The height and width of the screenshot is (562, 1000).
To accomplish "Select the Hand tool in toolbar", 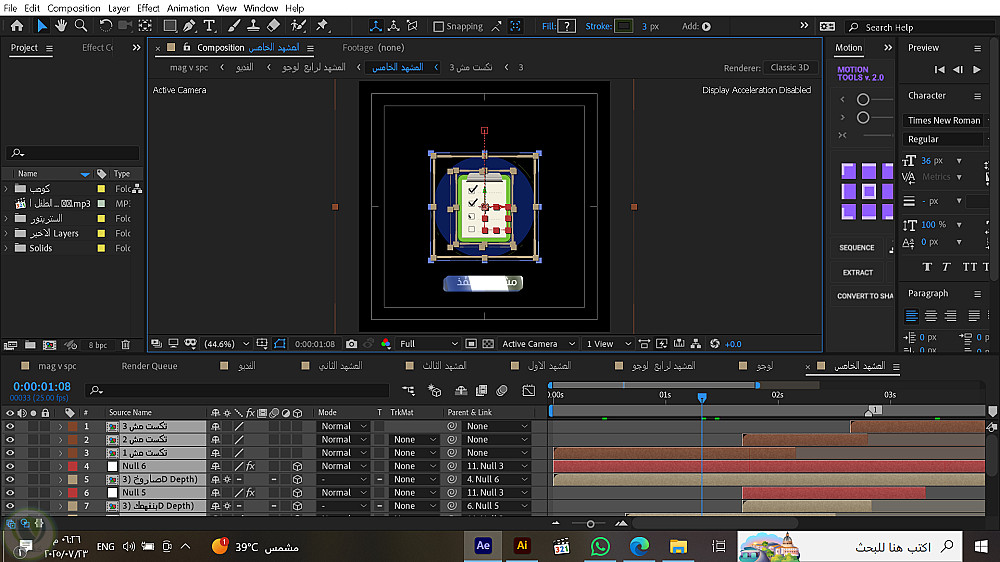I will pos(62,26).
